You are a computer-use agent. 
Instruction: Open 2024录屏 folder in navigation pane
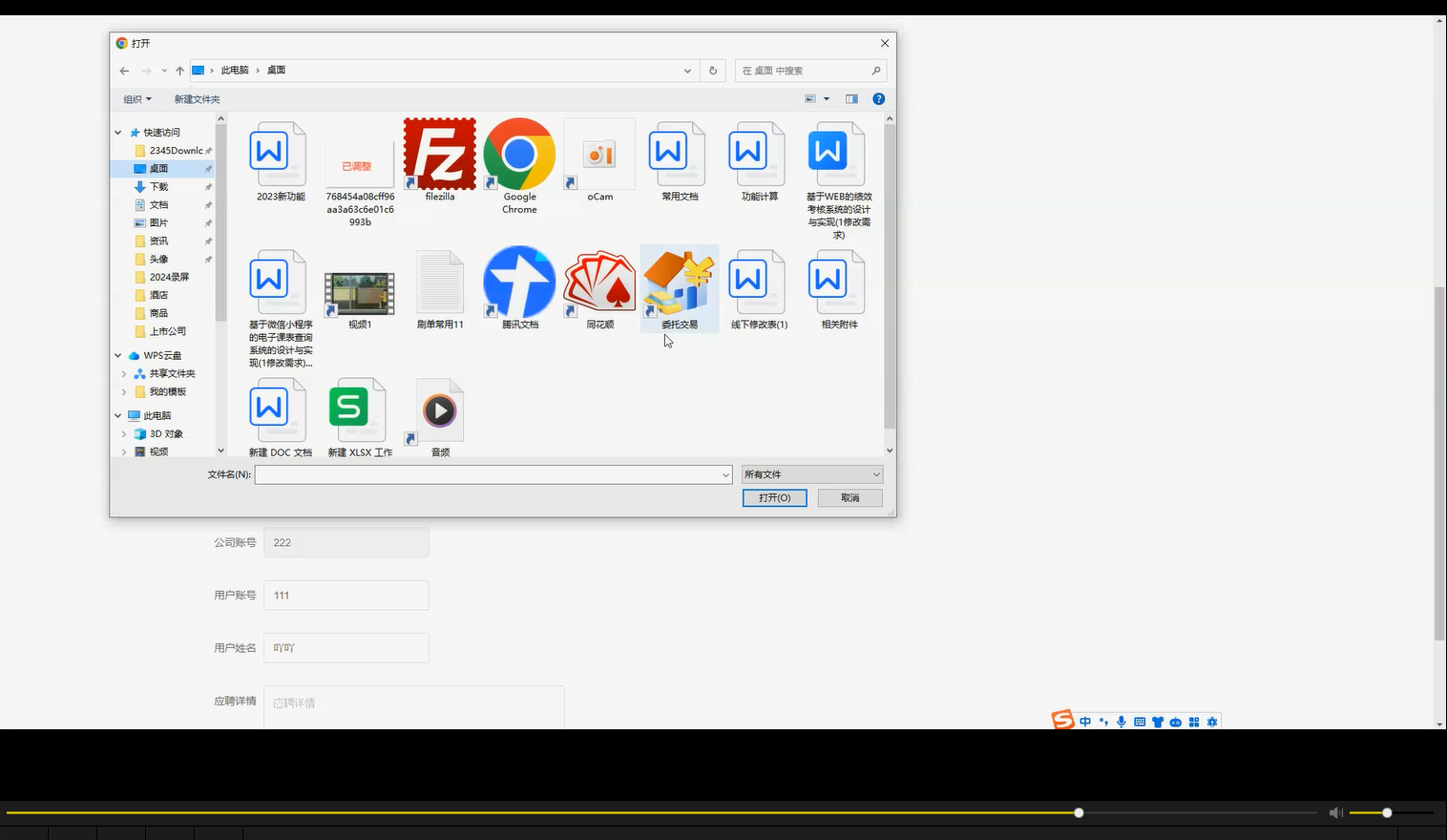tap(169, 278)
